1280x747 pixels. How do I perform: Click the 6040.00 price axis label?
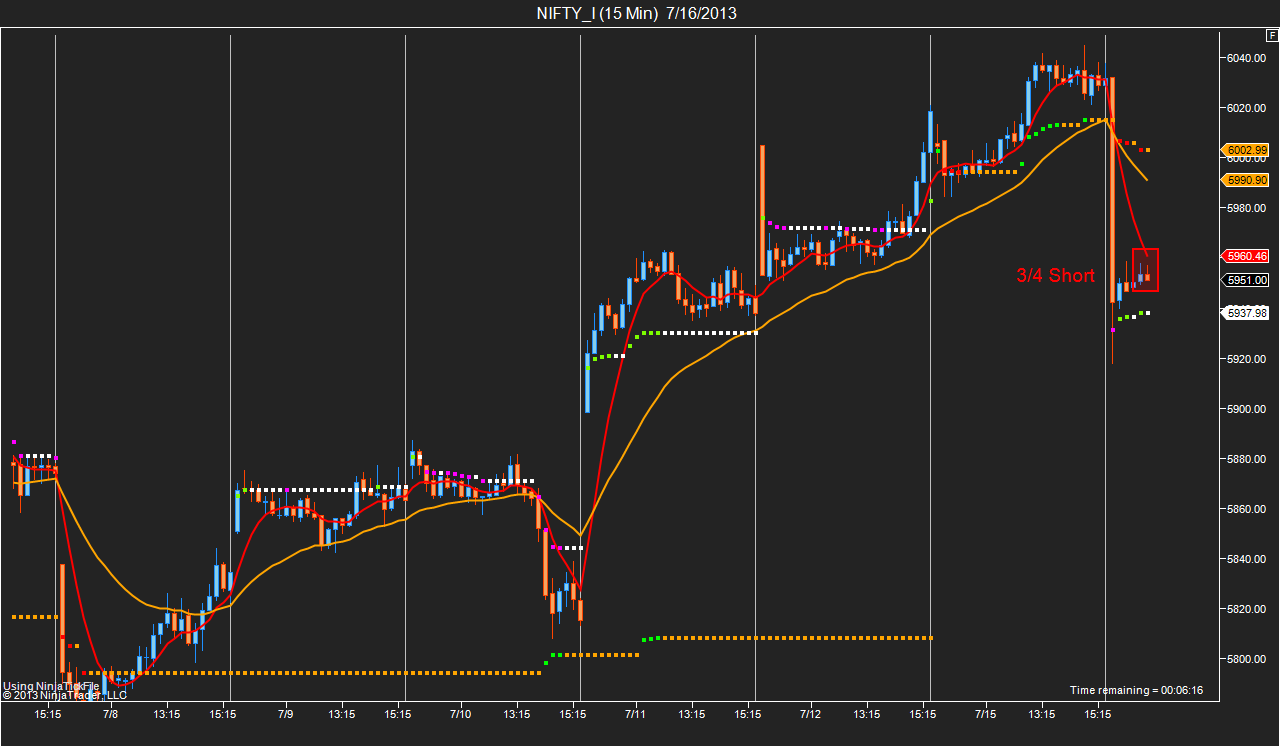[1247, 58]
